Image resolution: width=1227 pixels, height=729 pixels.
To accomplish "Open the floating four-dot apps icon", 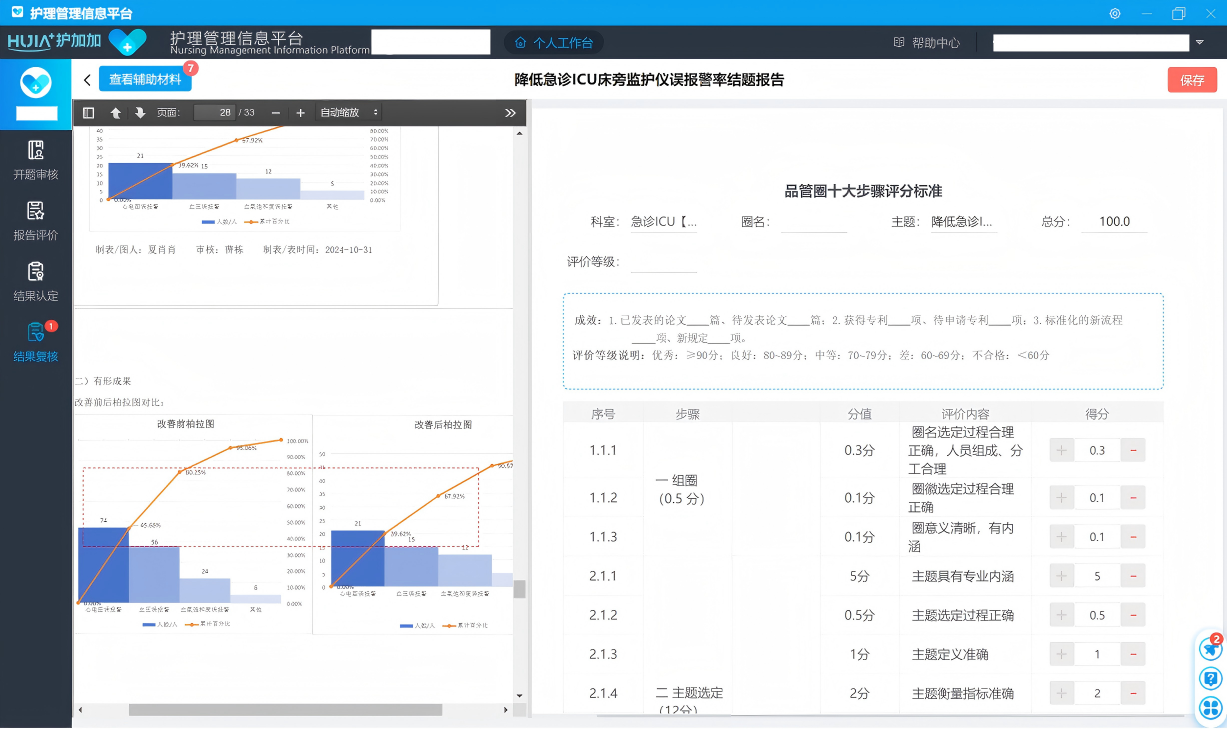I will 1211,708.
